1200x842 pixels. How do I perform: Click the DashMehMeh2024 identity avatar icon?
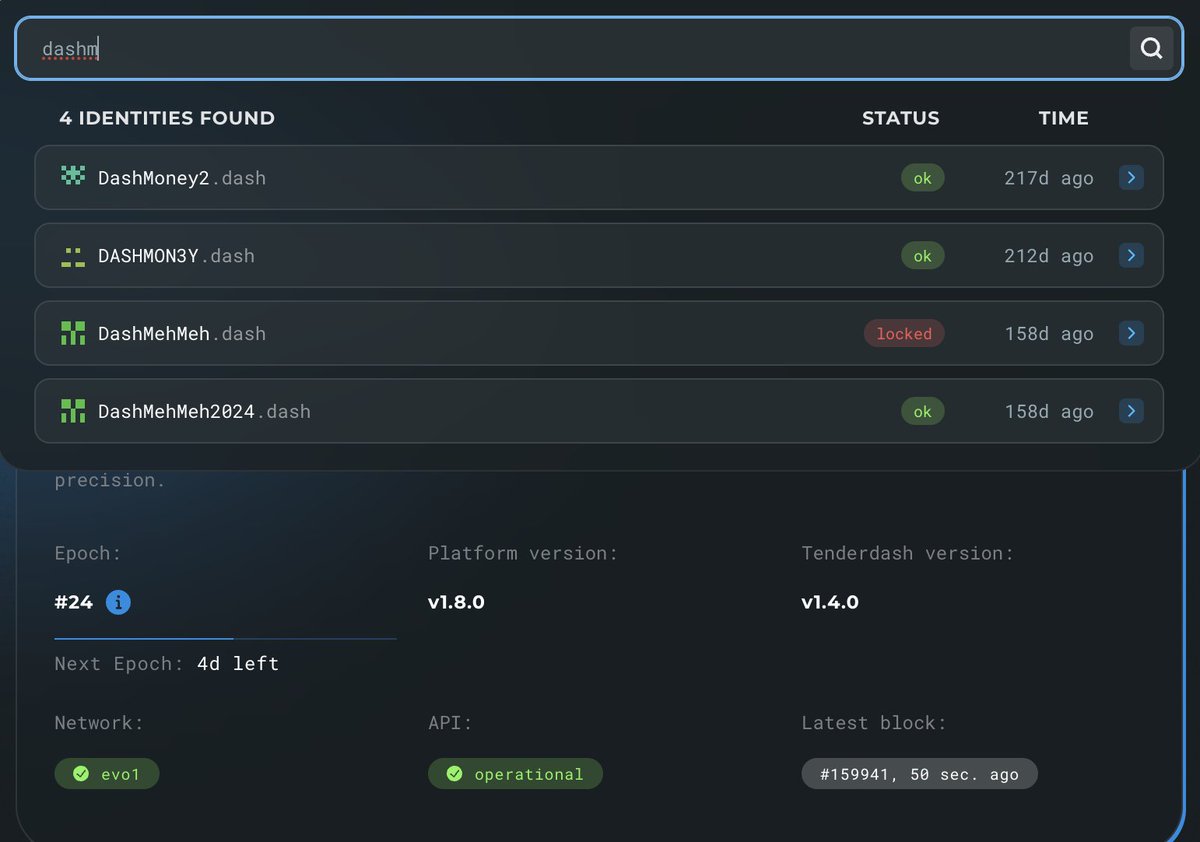pyautogui.click(x=73, y=411)
